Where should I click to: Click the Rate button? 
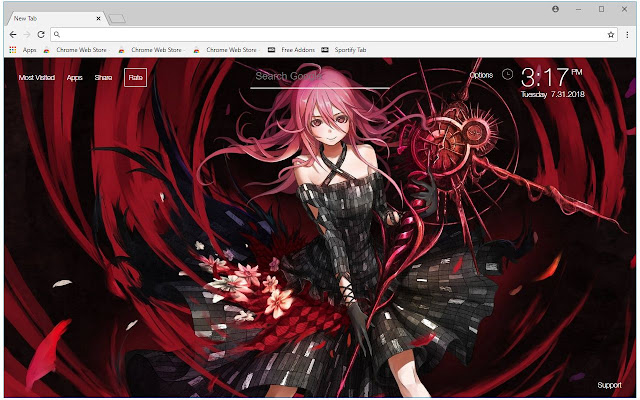(136, 78)
